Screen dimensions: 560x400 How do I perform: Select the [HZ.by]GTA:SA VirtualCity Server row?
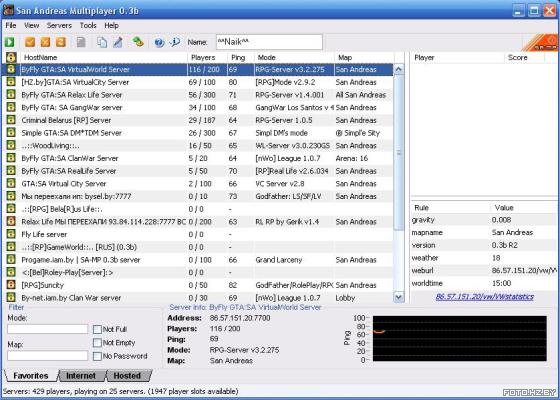pos(198,82)
